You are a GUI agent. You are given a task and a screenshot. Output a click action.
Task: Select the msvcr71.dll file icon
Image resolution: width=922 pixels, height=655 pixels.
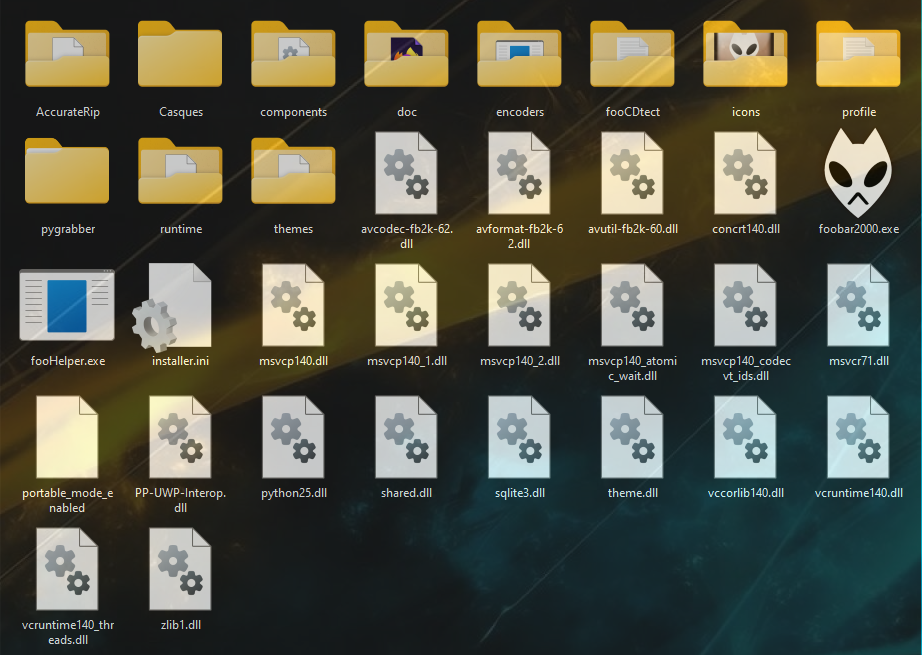(858, 305)
